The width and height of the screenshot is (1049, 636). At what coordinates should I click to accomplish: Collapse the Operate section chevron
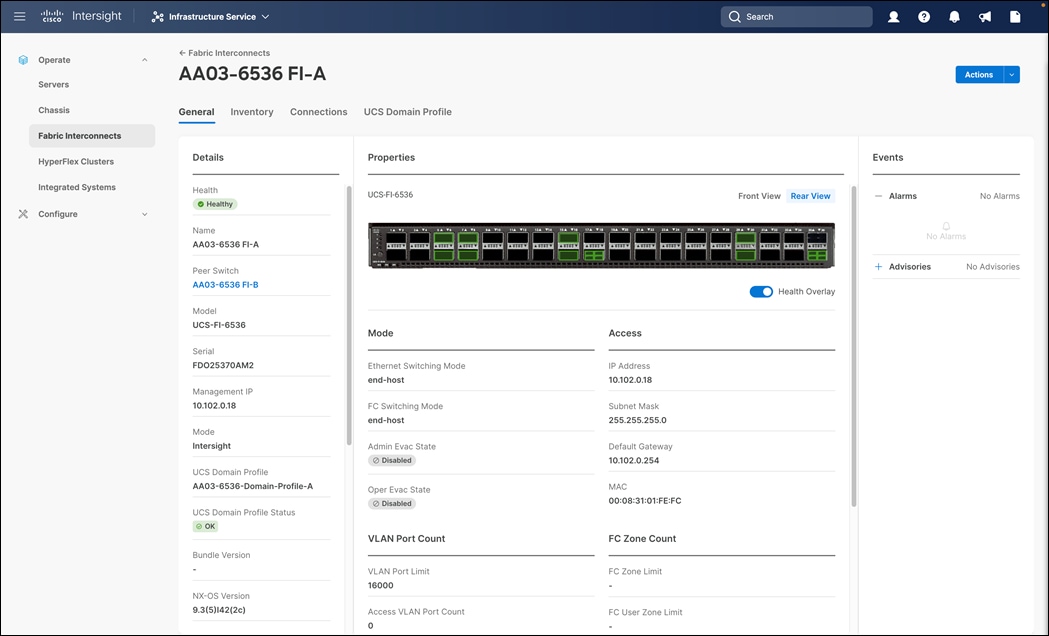pos(144,59)
